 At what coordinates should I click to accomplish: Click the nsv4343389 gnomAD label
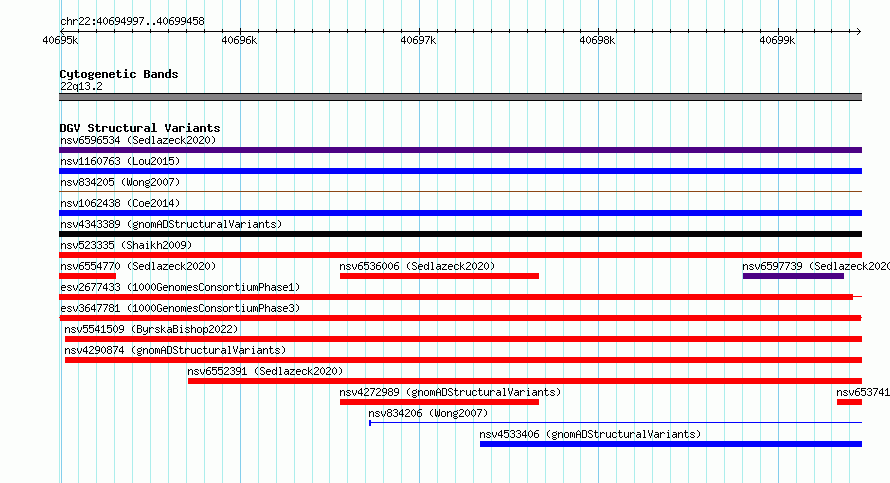click(x=171, y=224)
